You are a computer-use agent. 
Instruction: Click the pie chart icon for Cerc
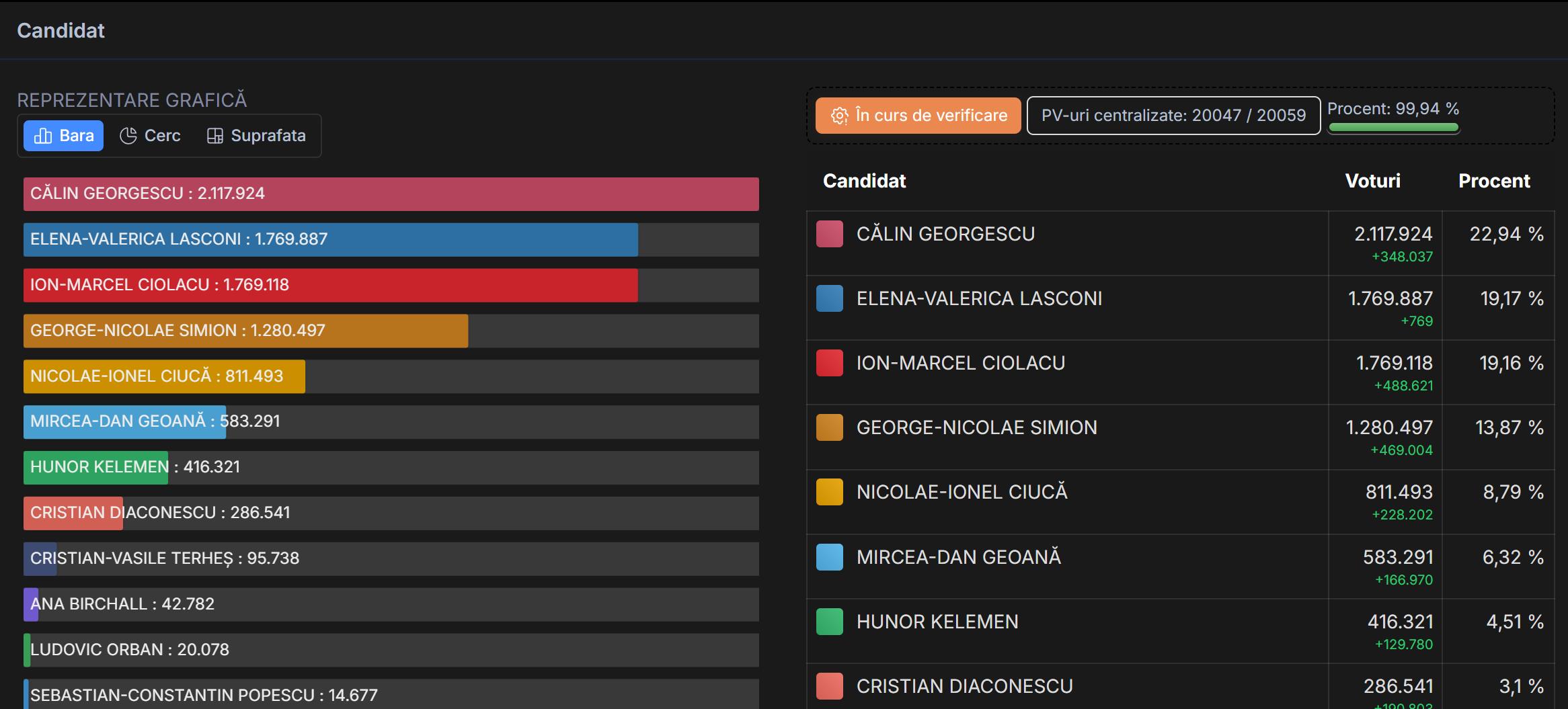pyautogui.click(x=128, y=136)
